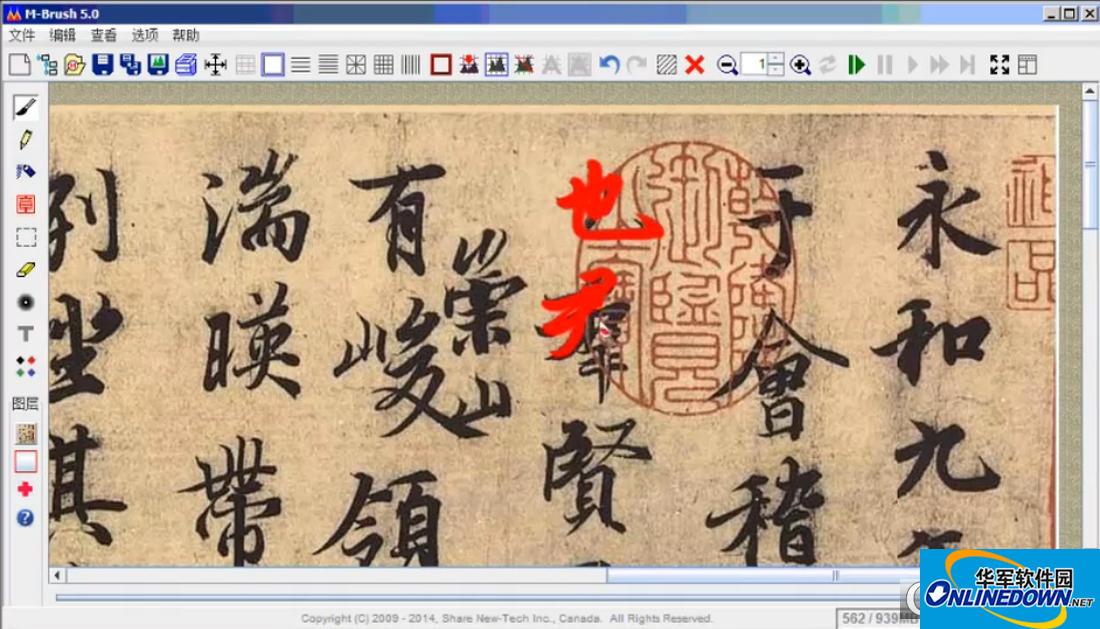The height and width of the screenshot is (629, 1100).
Task: Zoom in with plus magnifier
Action: tap(800, 65)
